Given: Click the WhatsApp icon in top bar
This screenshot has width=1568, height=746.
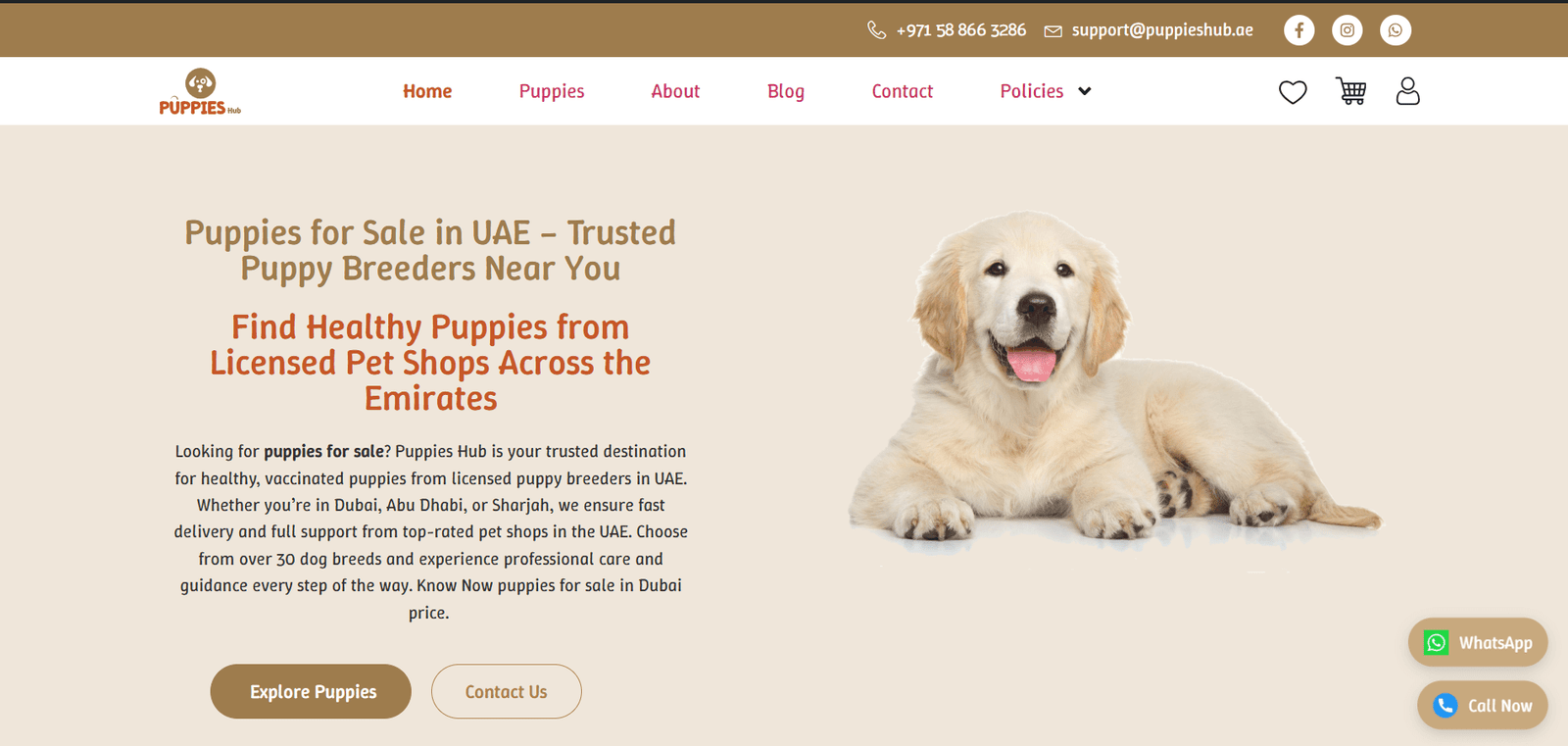Looking at the screenshot, I should pyautogui.click(x=1396, y=30).
